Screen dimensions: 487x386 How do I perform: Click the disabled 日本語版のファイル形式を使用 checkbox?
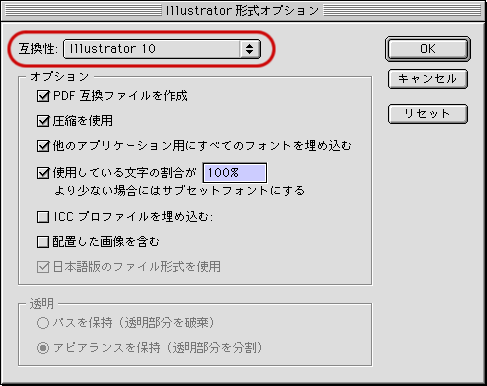[43, 267]
